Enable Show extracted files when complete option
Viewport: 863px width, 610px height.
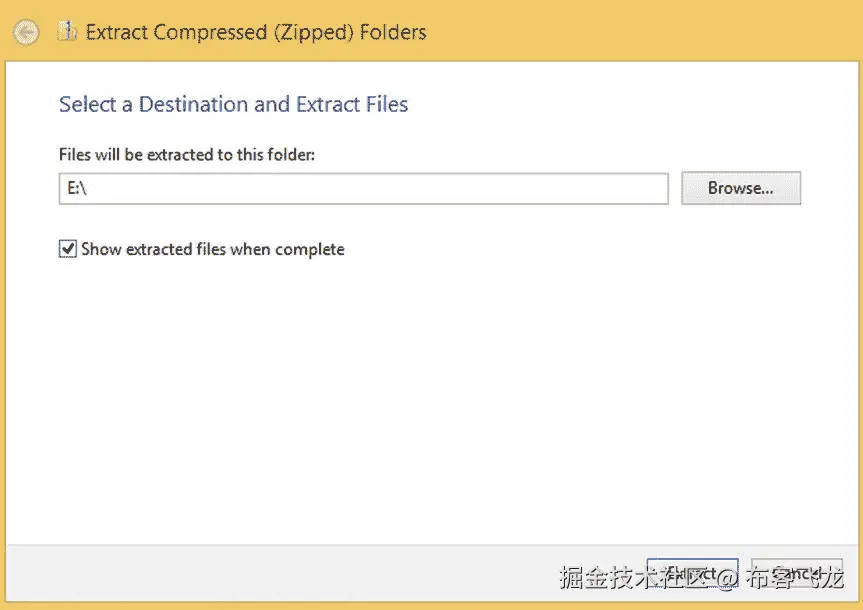click(67, 248)
